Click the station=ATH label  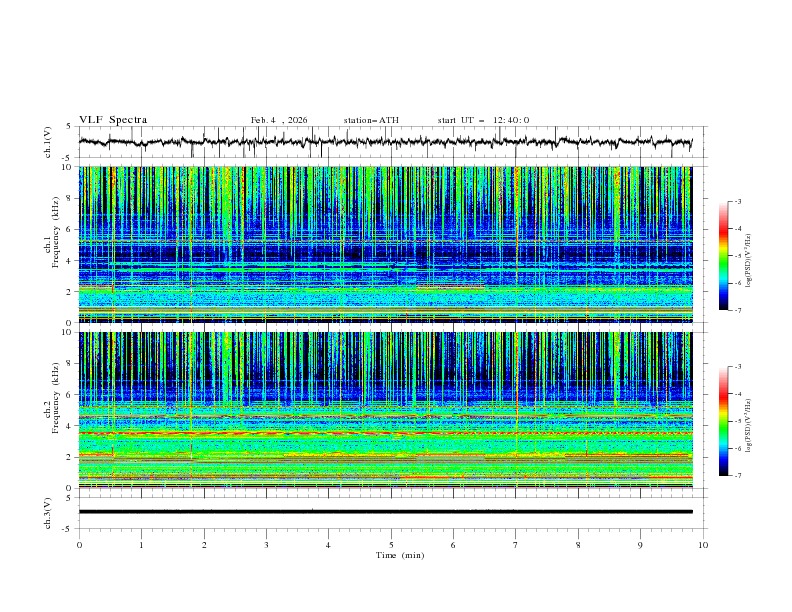371,120
